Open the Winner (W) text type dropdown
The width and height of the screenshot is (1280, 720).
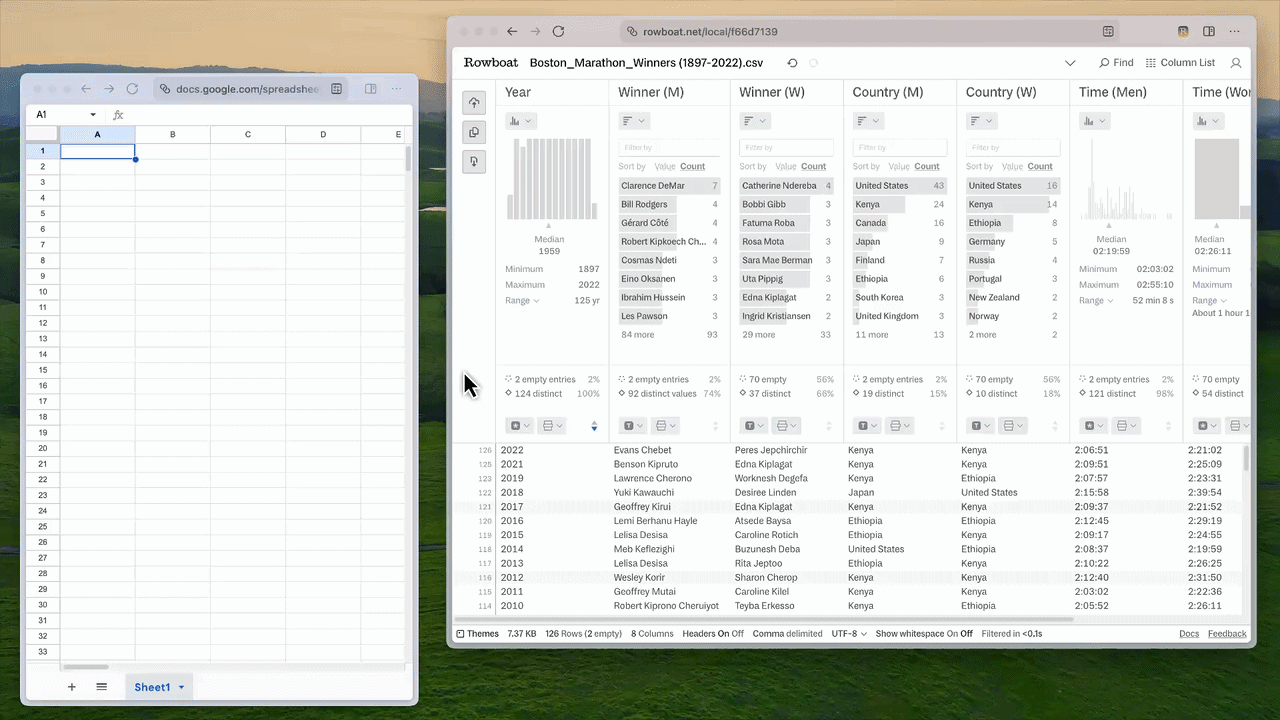point(753,426)
